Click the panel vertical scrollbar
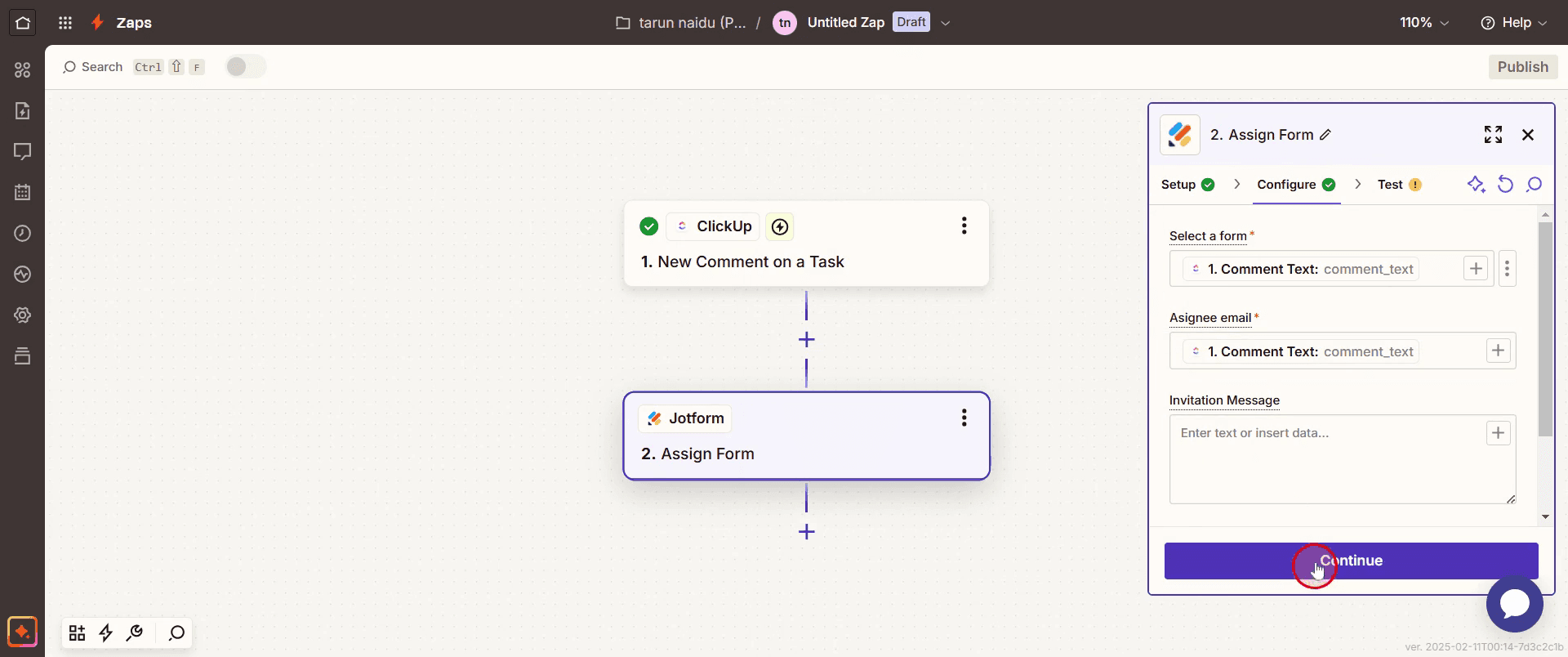The image size is (1568, 657). click(1545, 328)
